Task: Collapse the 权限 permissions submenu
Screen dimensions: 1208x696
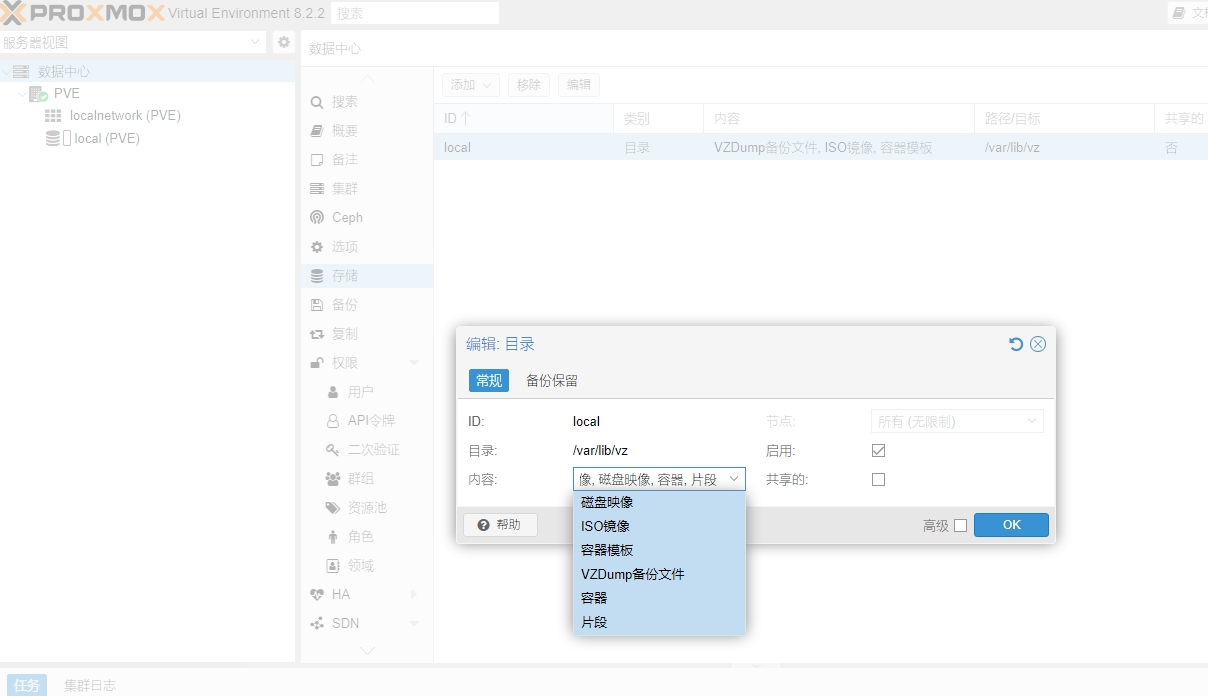Action: pos(414,362)
